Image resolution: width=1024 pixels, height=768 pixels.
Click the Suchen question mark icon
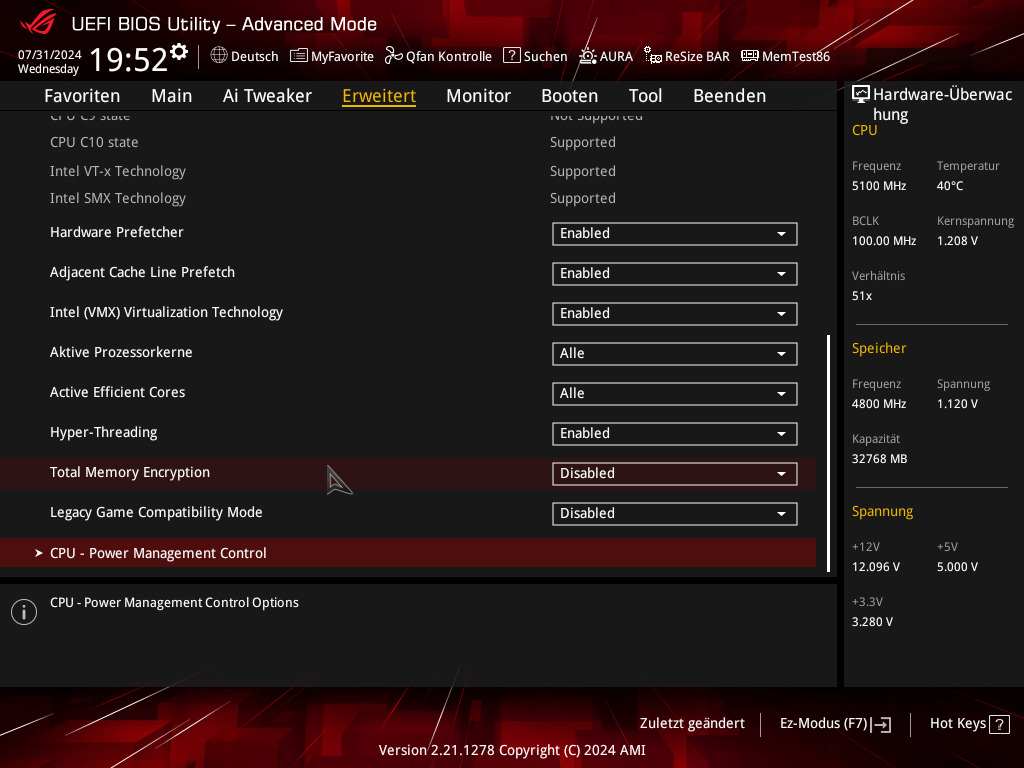(x=511, y=56)
